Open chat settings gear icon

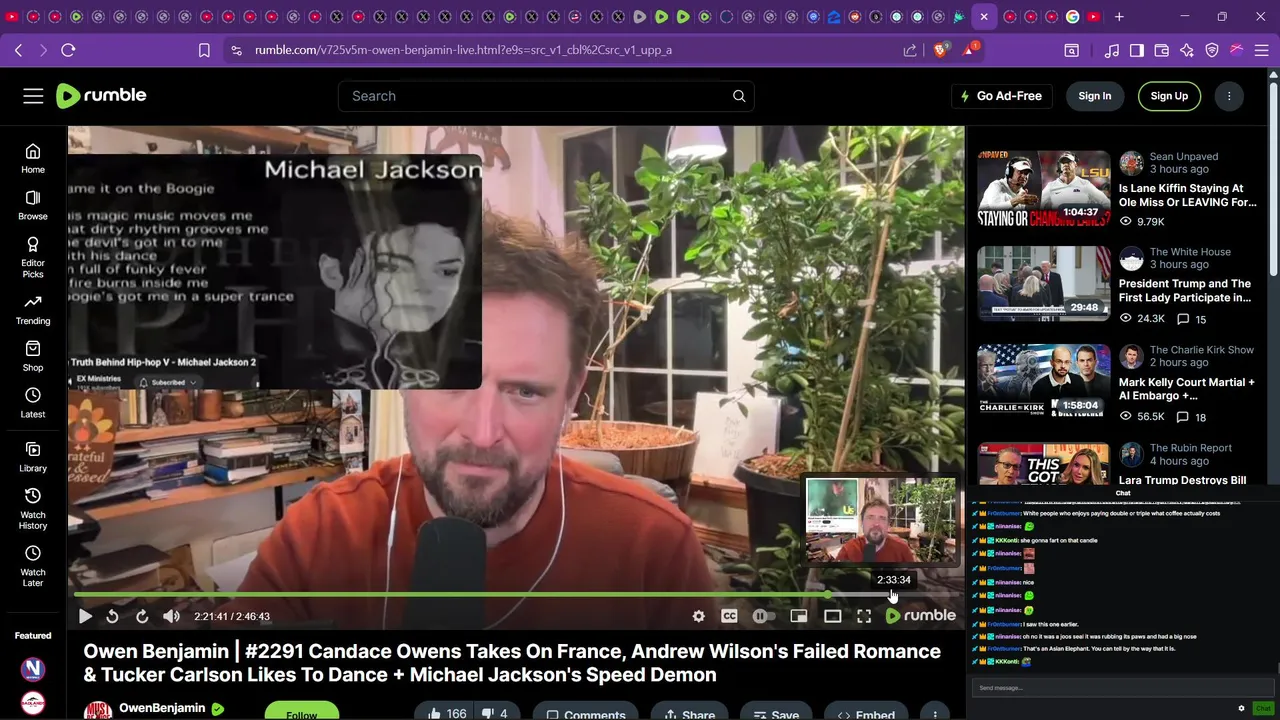click(x=1242, y=708)
